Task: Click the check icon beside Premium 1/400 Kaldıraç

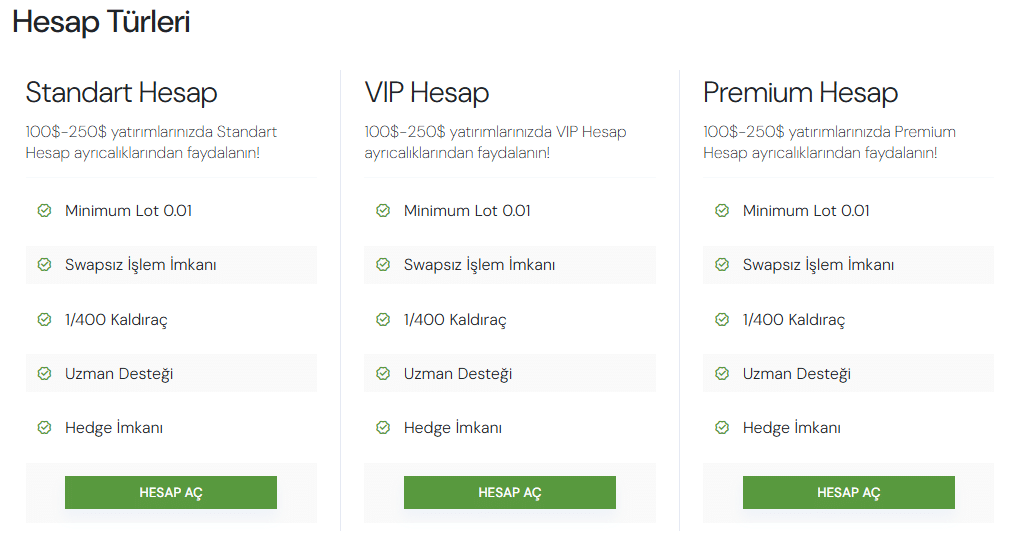Action: pos(722,320)
